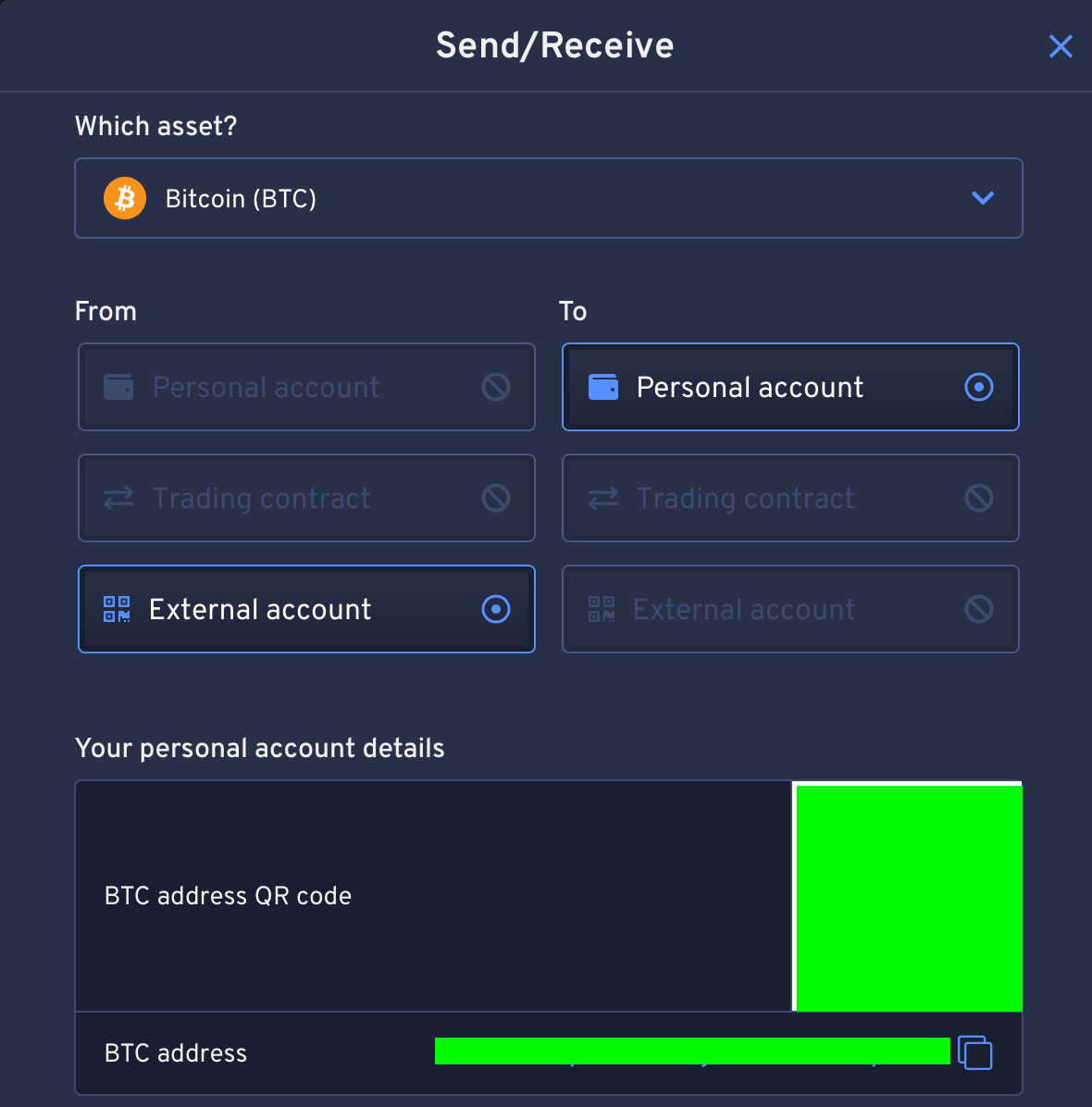
Task: Click the disabled indicator on To External account
Action: (979, 609)
